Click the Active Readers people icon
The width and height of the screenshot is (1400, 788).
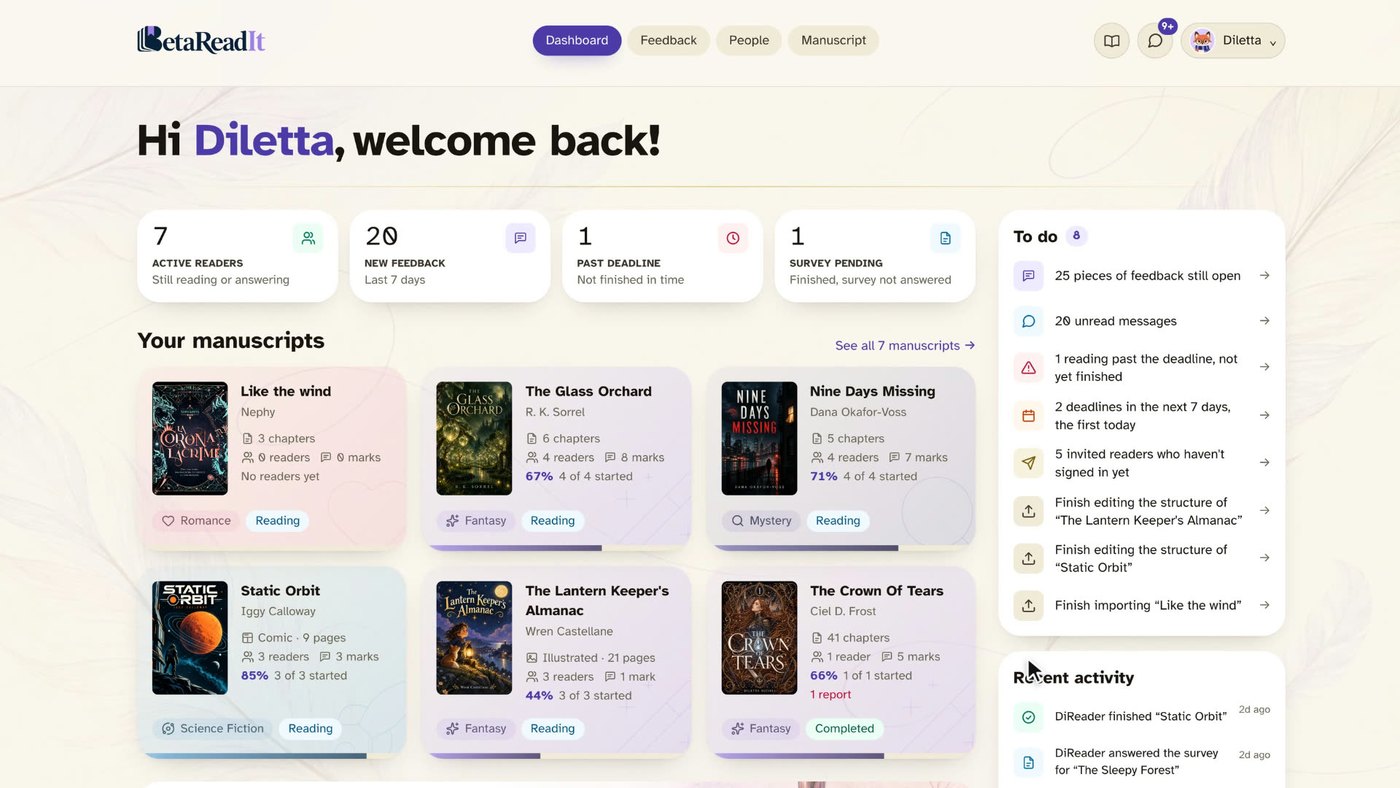coord(308,238)
